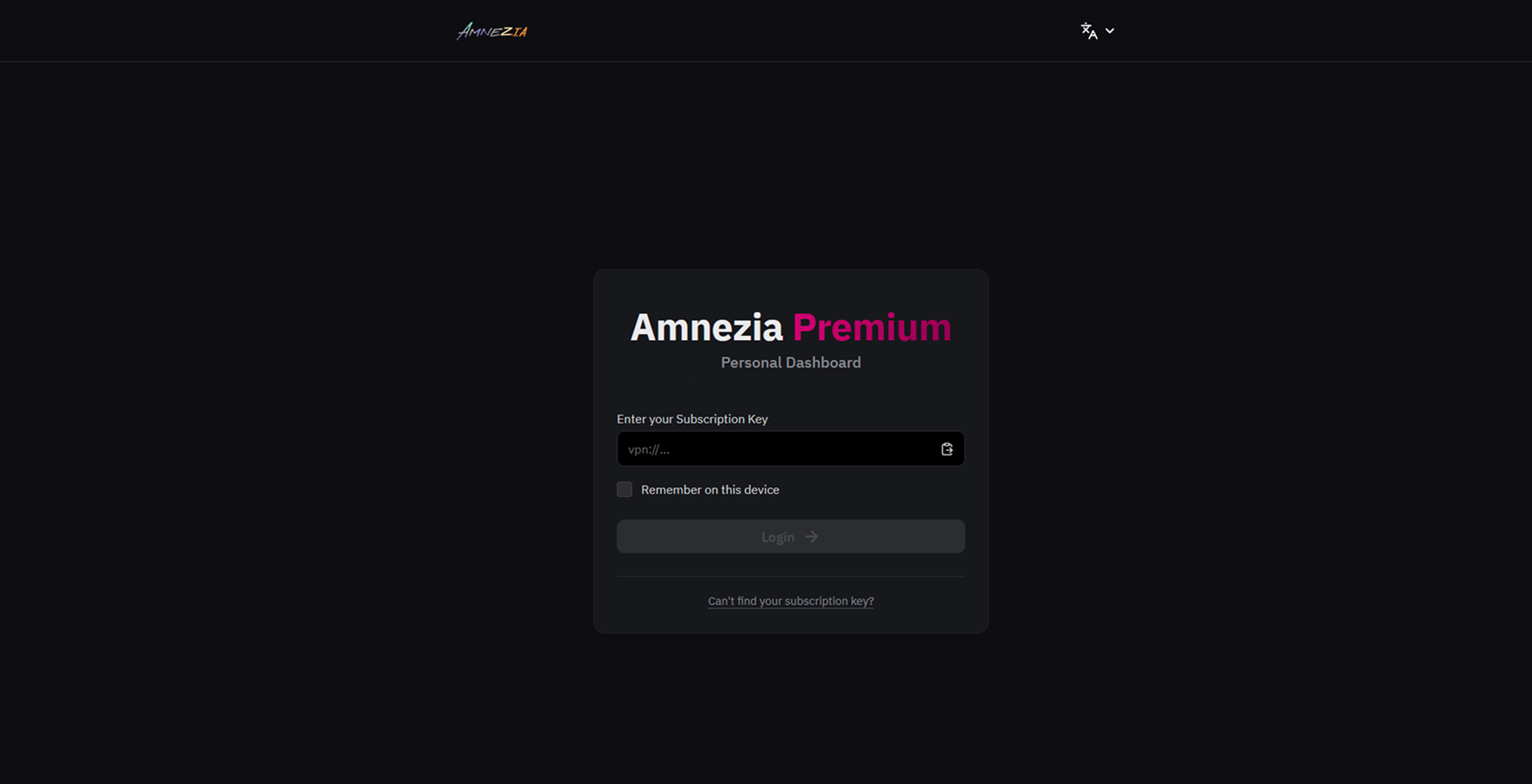This screenshot has height=784, width=1532.
Task: Click the "Login" text on the button
Action: [777, 537]
